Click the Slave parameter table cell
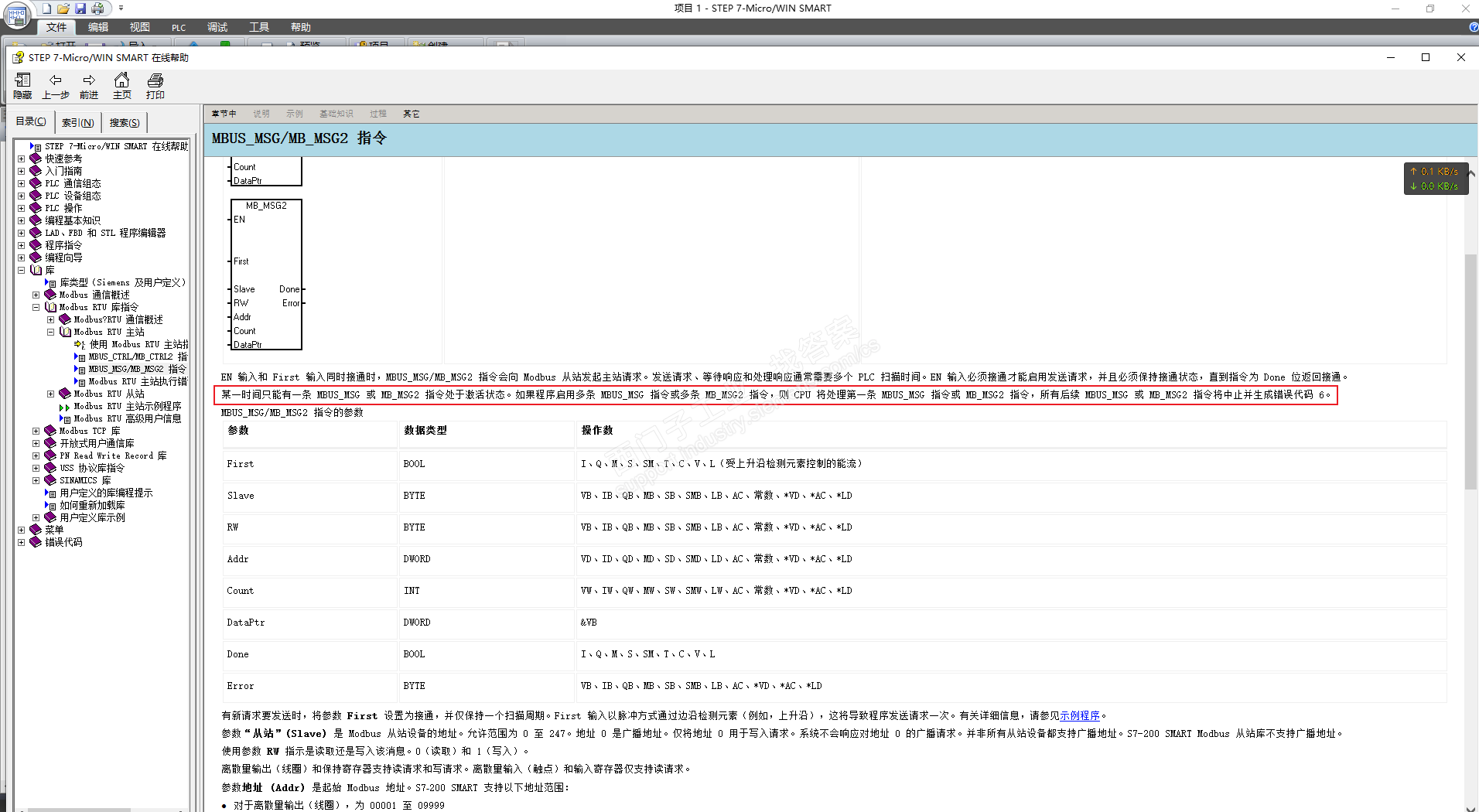 [310, 496]
